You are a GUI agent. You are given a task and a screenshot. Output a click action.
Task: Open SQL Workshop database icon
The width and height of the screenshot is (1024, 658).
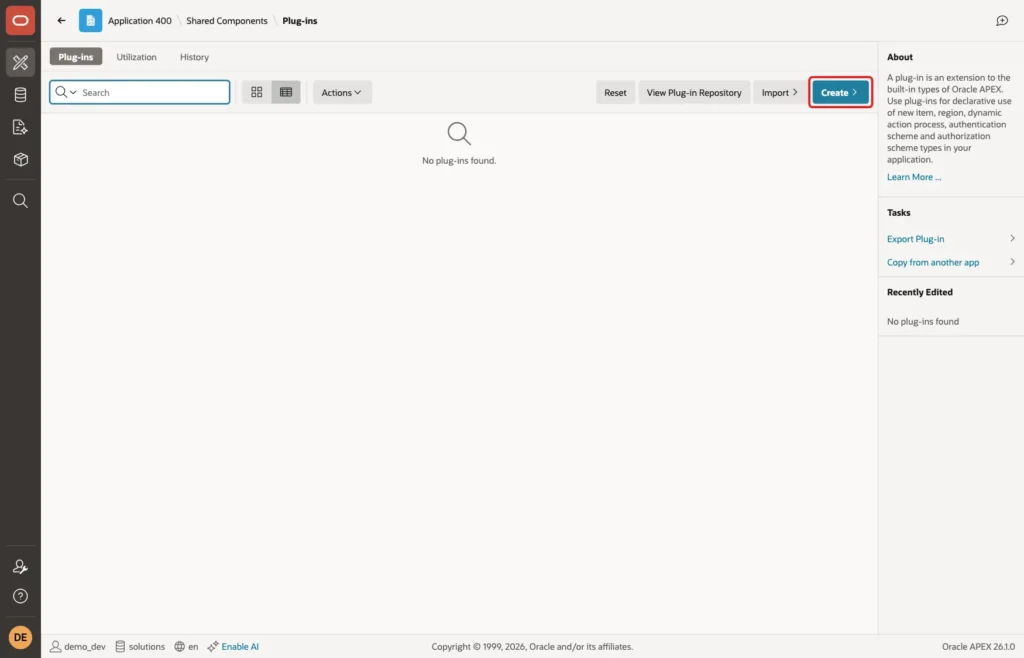click(20, 95)
